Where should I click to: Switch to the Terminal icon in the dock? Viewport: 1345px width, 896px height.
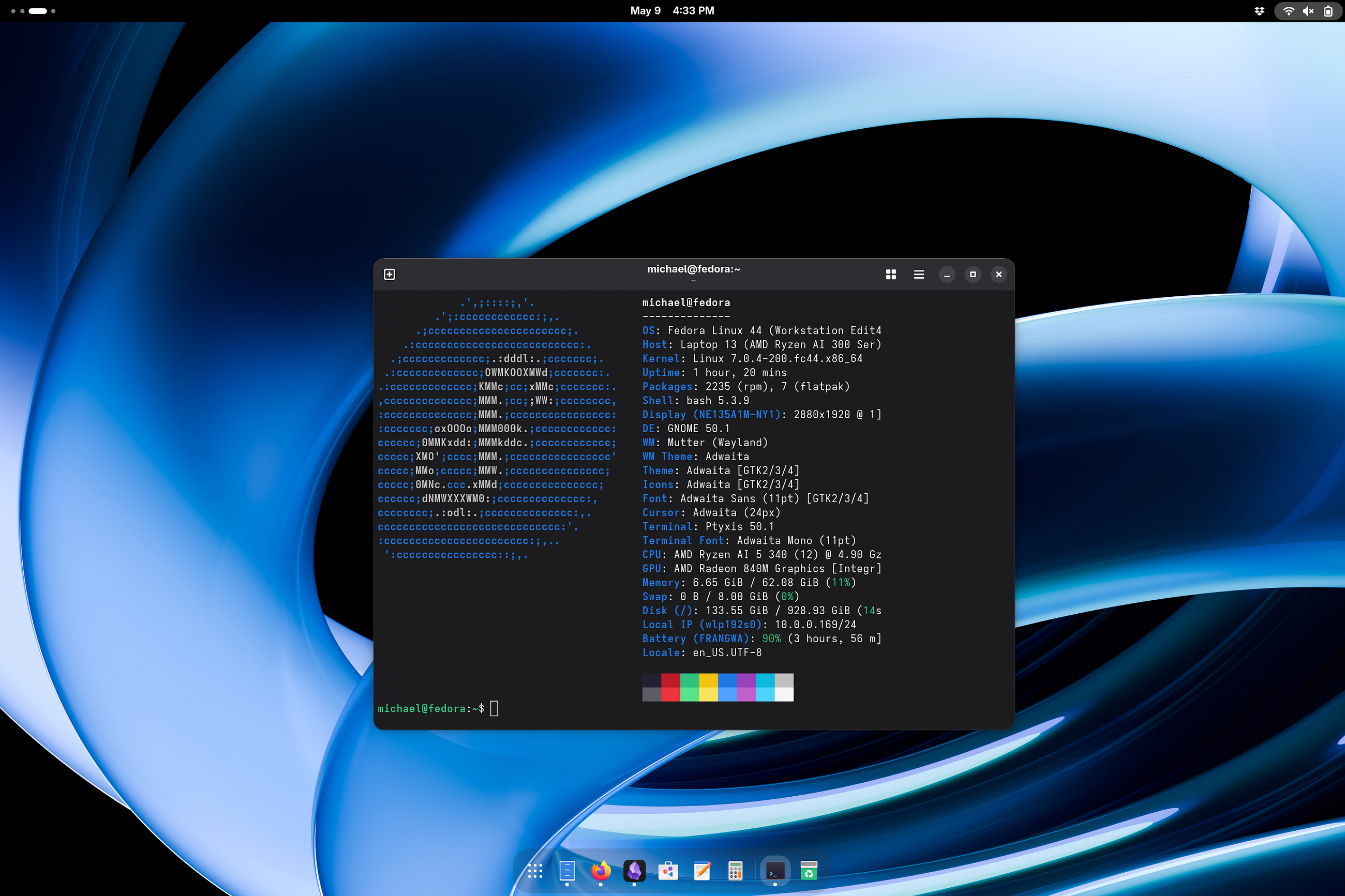click(x=774, y=870)
